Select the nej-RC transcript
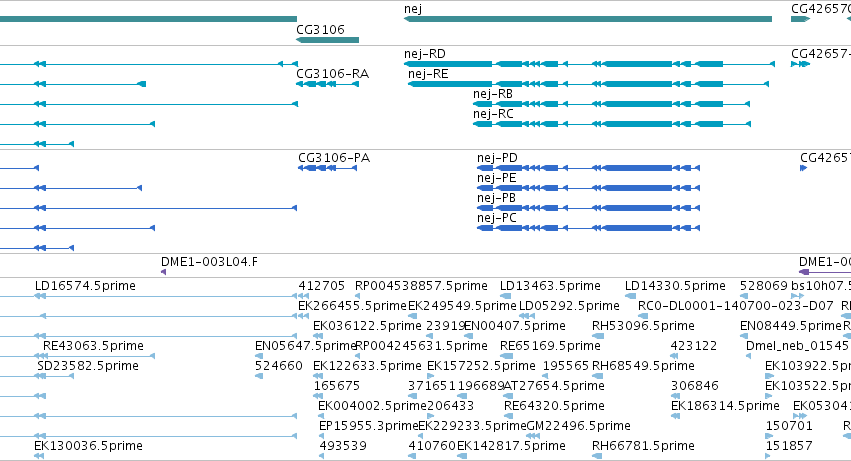The height and width of the screenshot is (461, 851). [612, 124]
